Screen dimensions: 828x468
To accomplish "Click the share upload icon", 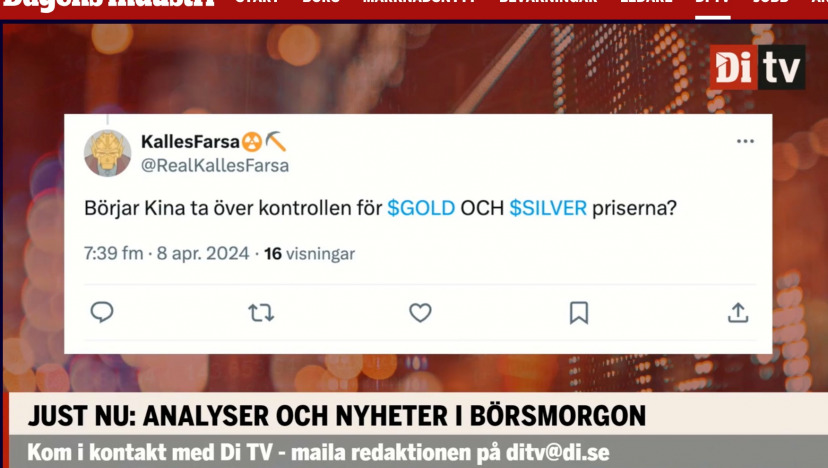I will (x=738, y=312).
